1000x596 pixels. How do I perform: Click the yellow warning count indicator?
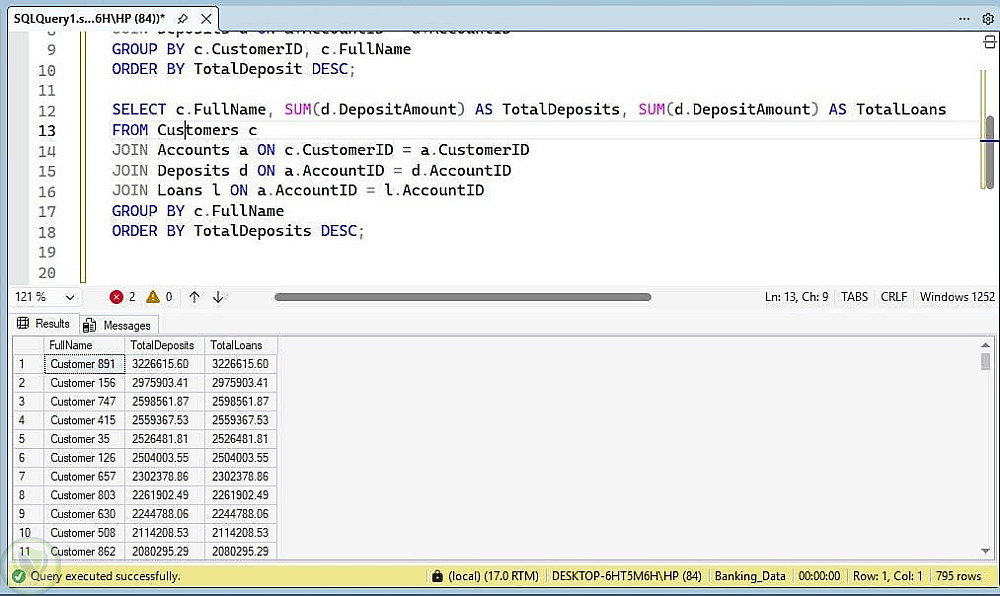click(159, 296)
